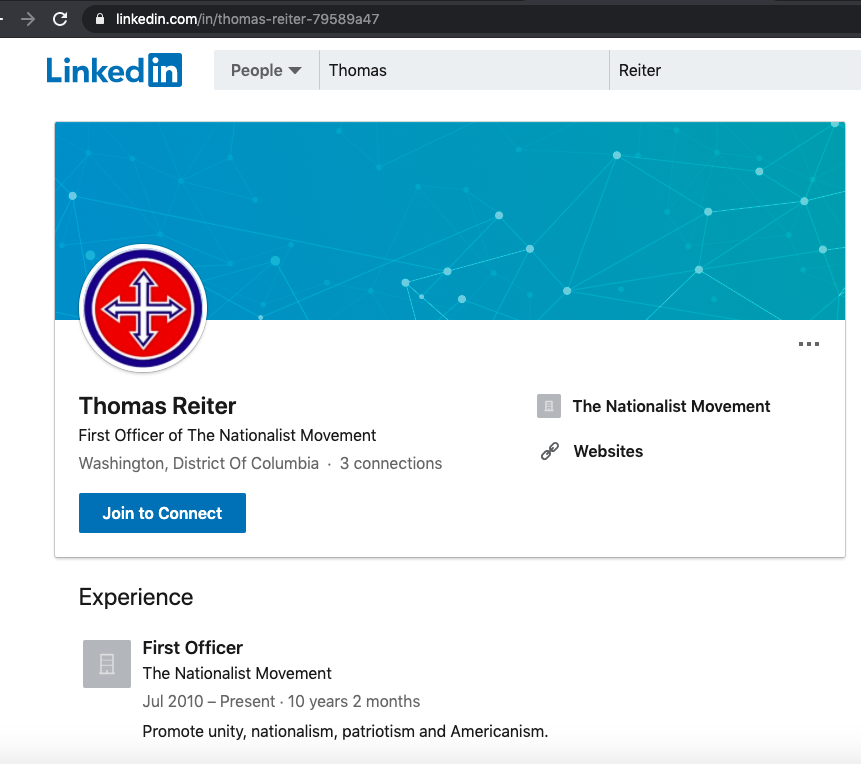Open the Websites link
This screenshot has width=861, height=764.
click(608, 451)
